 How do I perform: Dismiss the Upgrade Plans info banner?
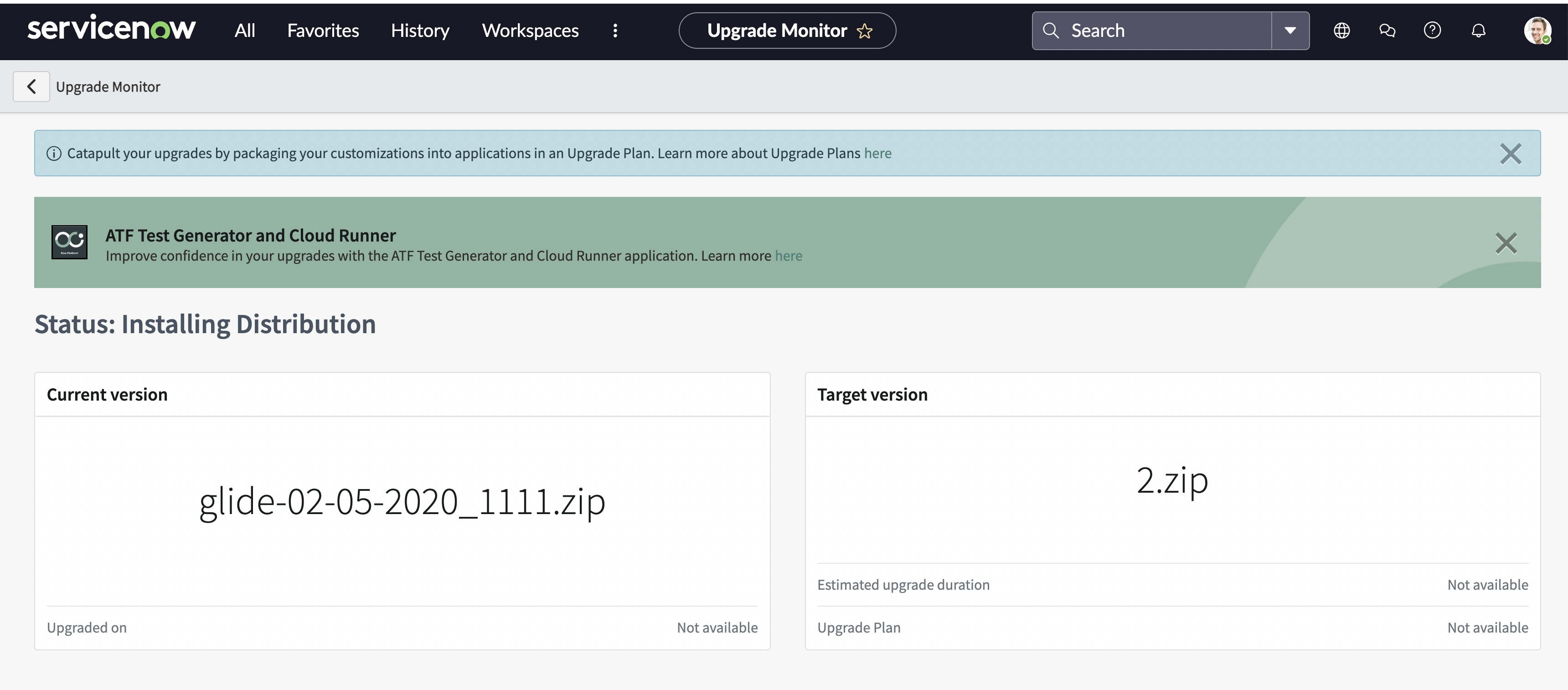pos(1510,153)
